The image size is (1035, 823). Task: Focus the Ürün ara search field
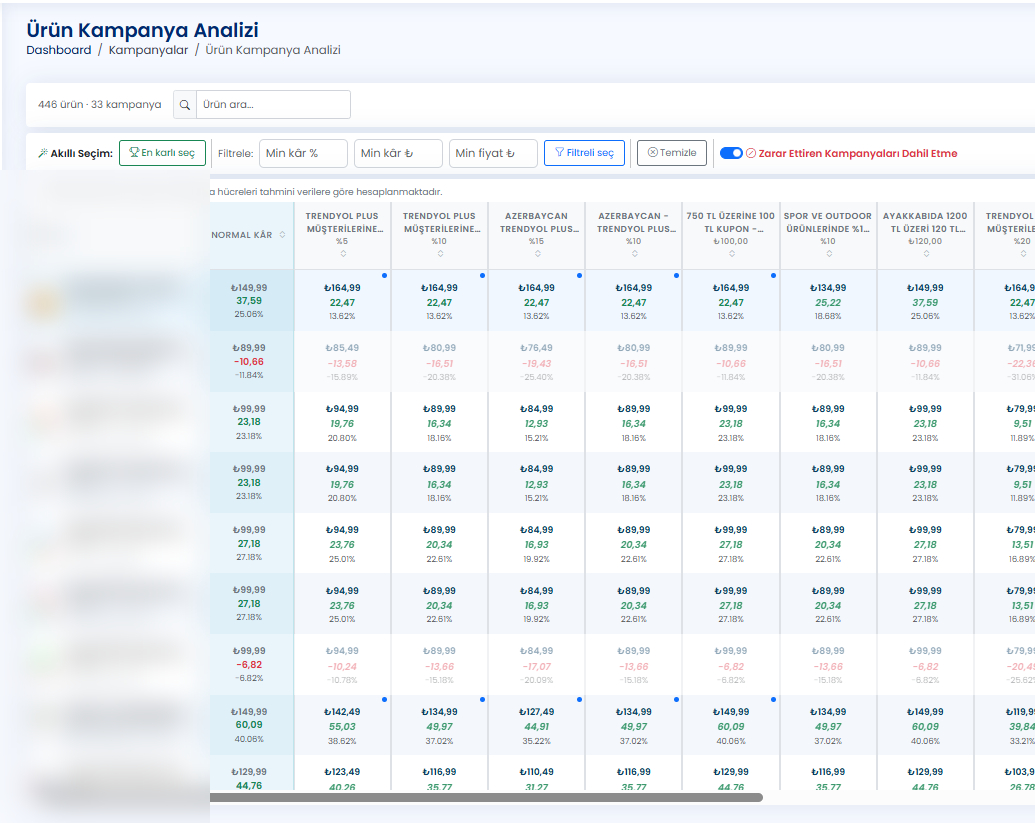273,105
